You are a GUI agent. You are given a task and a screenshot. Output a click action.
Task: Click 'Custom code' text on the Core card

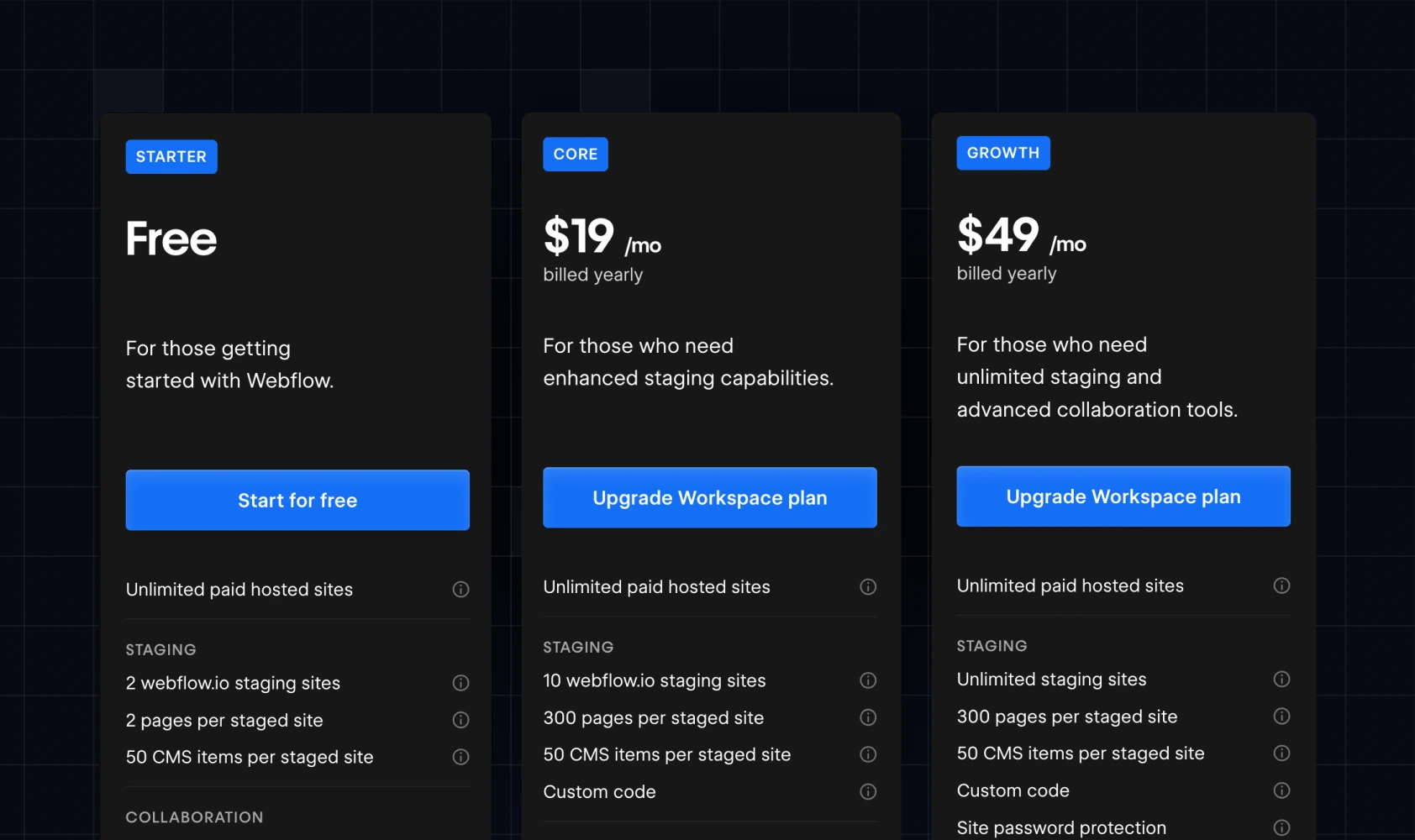[x=599, y=791]
